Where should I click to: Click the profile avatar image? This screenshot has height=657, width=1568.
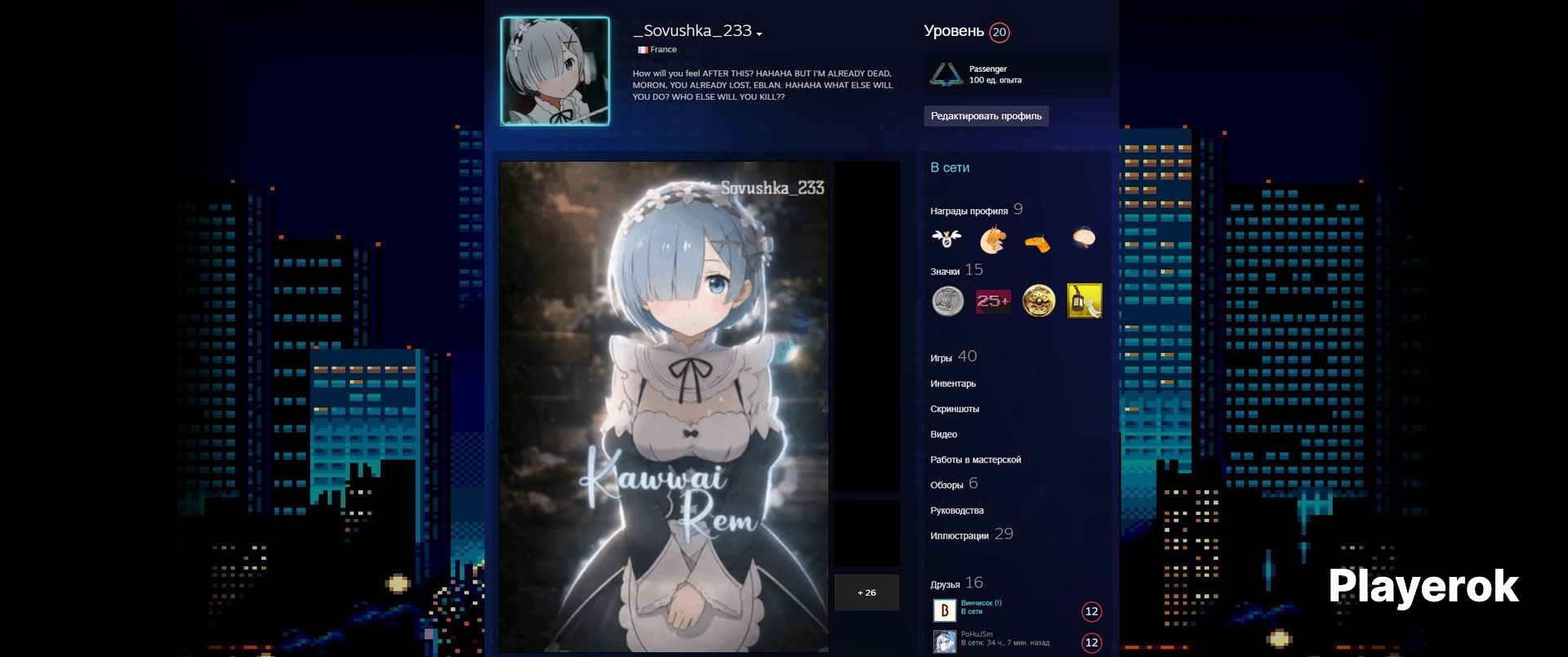pyautogui.click(x=555, y=71)
